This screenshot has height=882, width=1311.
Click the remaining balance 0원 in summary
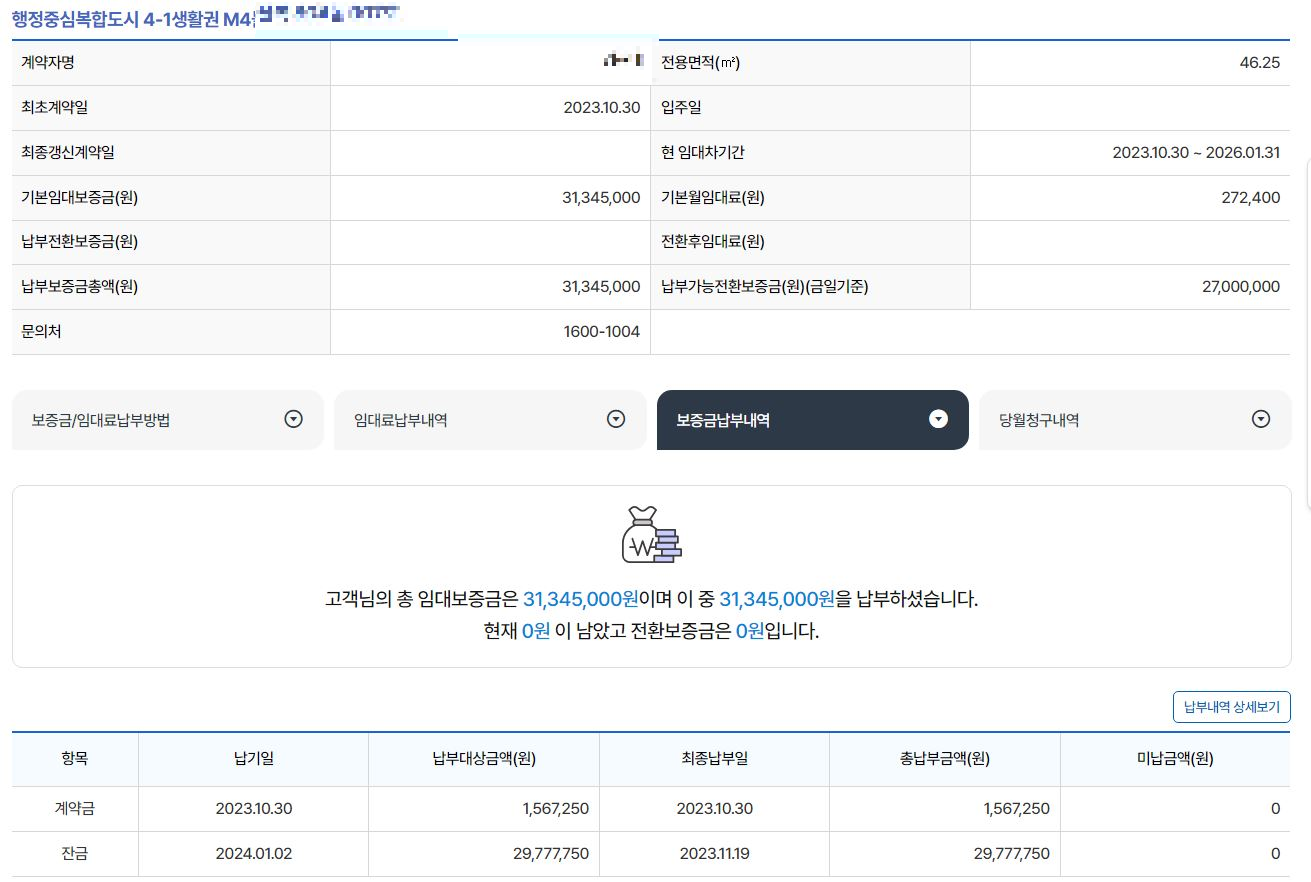pos(536,632)
